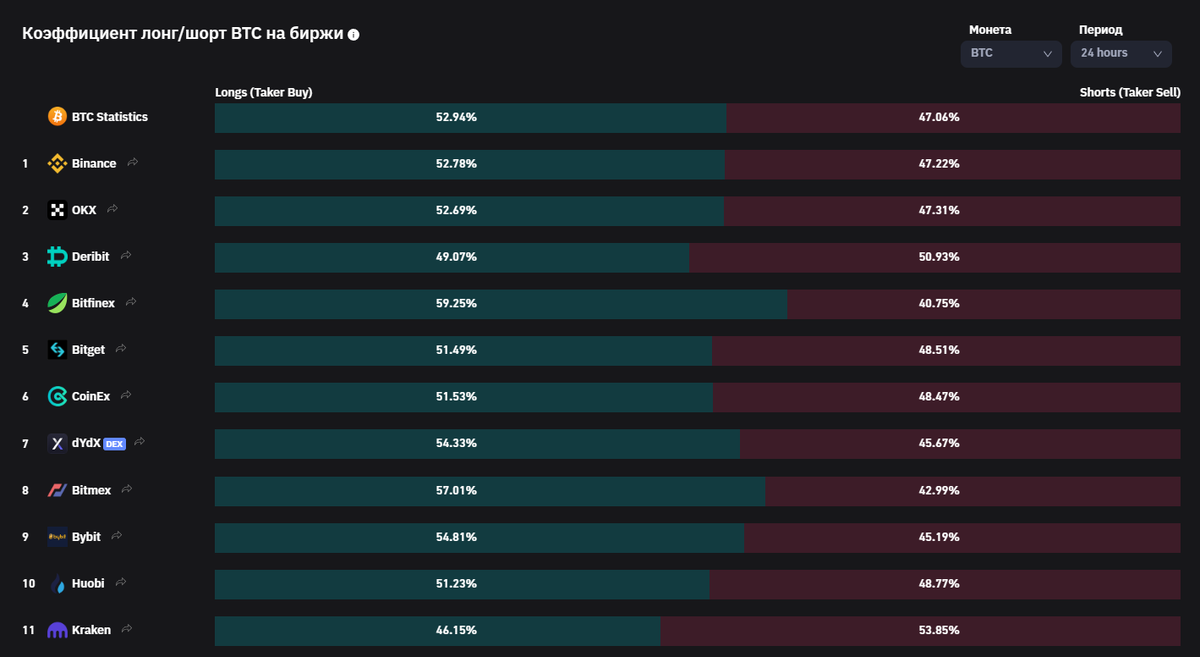Click the green 59.25% Bitfinex longs bar
Screen dimensions: 1200x657
pos(500,304)
